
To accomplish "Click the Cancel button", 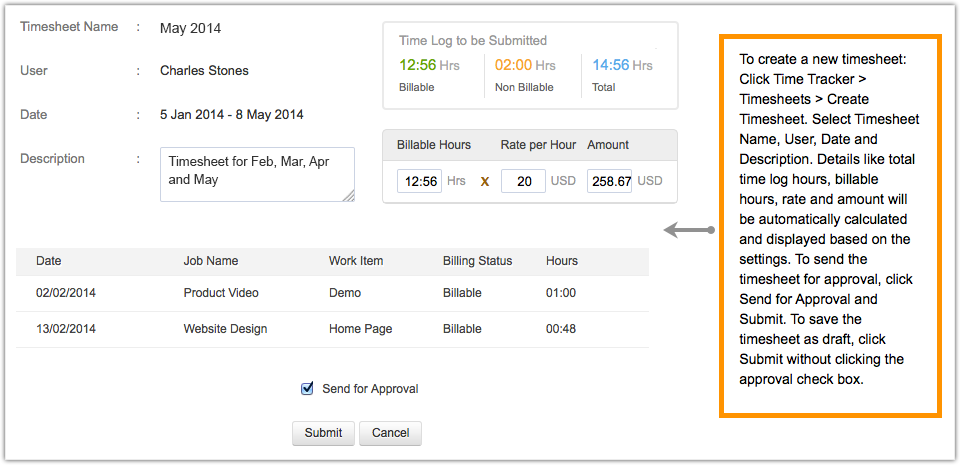I will [x=390, y=433].
